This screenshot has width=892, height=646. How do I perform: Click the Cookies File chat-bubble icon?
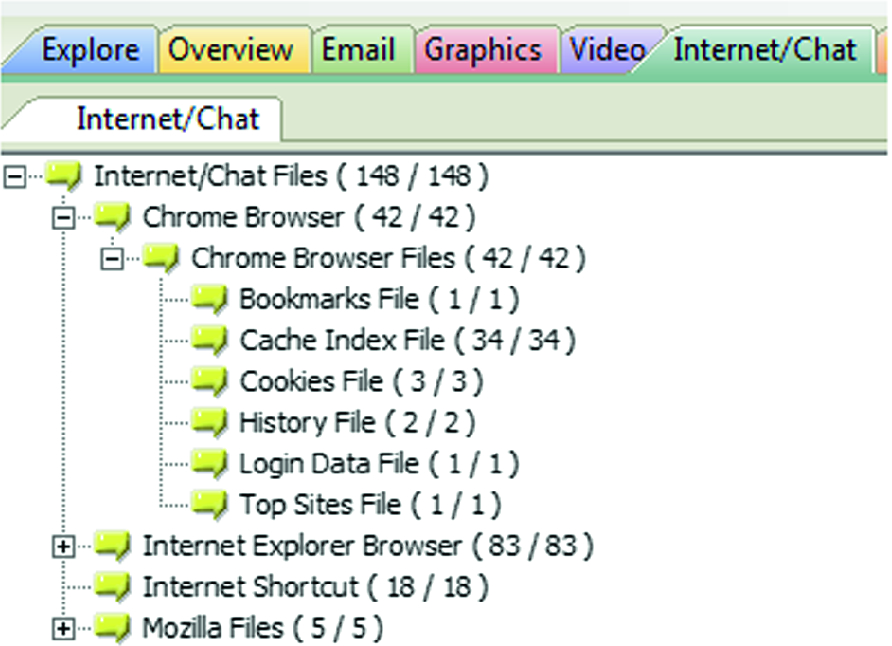pos(210,382)
